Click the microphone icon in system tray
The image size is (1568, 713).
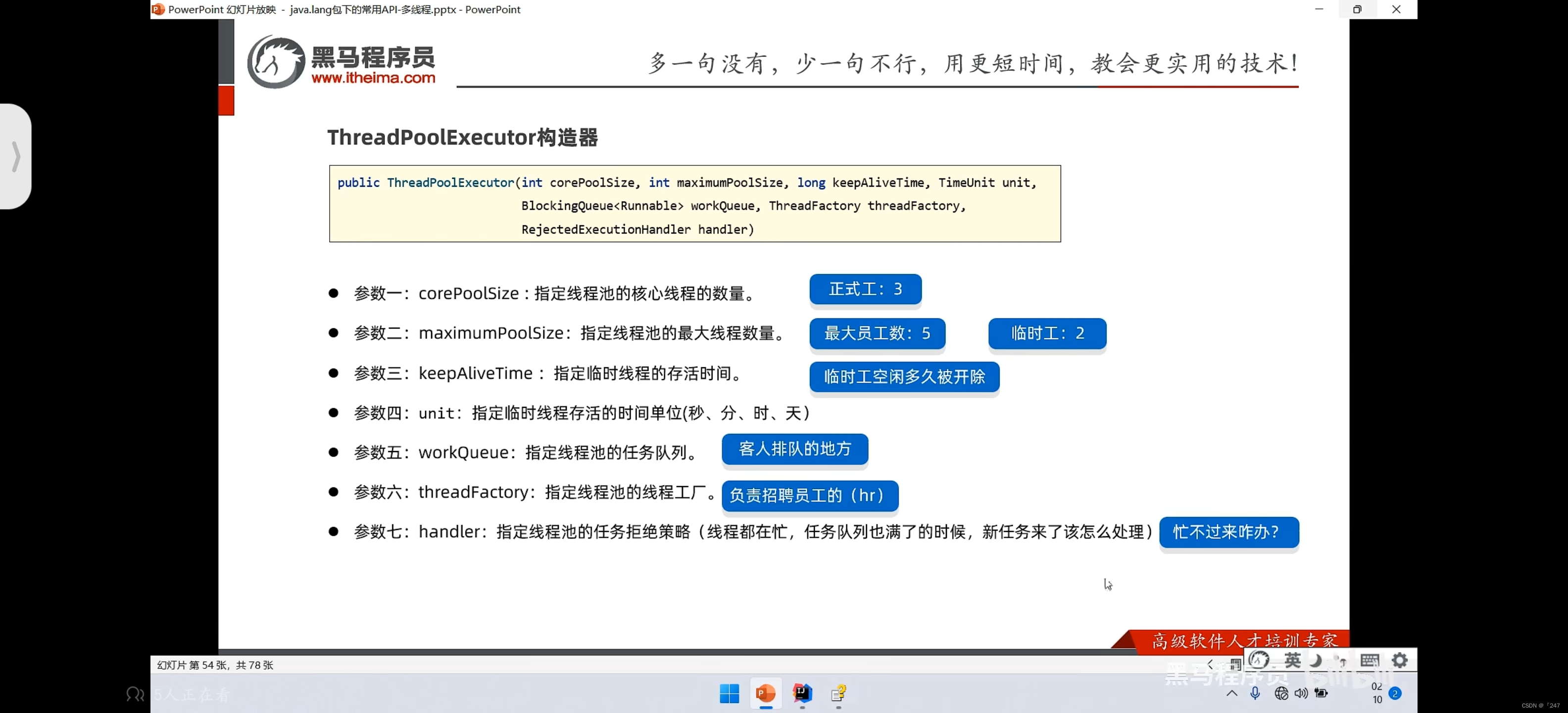point(1255,693)
